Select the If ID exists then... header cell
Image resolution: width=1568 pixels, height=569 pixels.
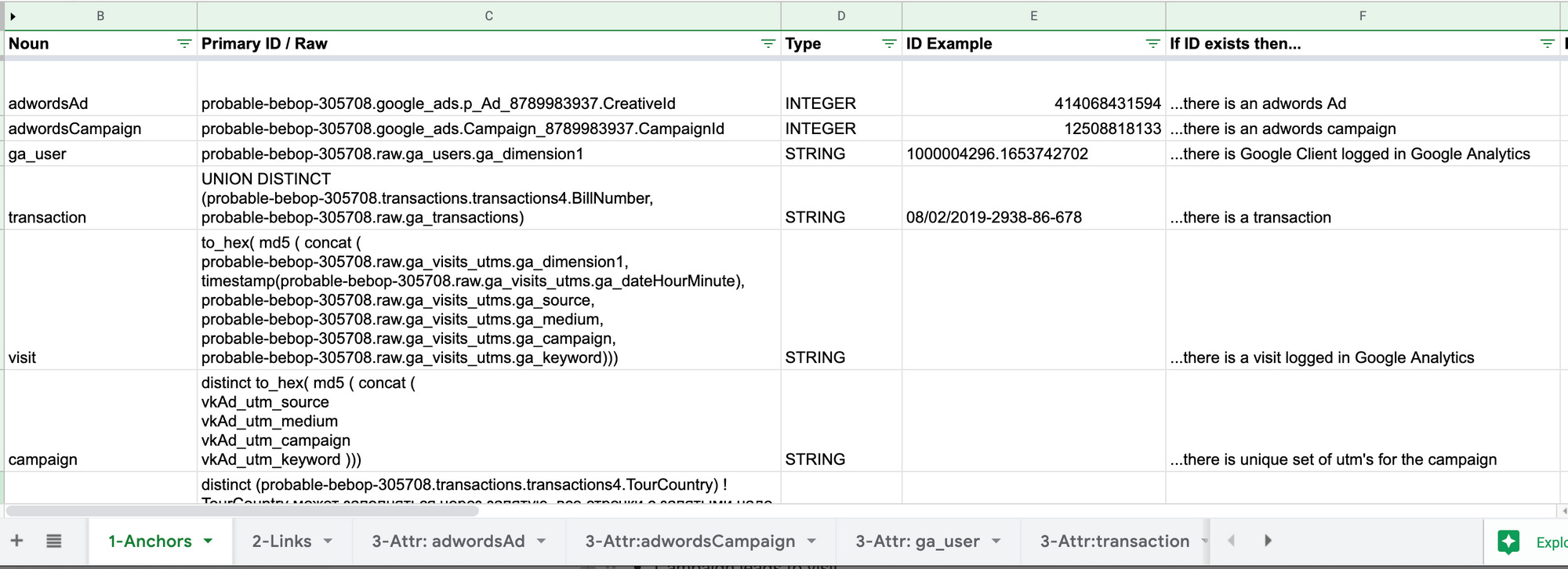point(1363,44)
